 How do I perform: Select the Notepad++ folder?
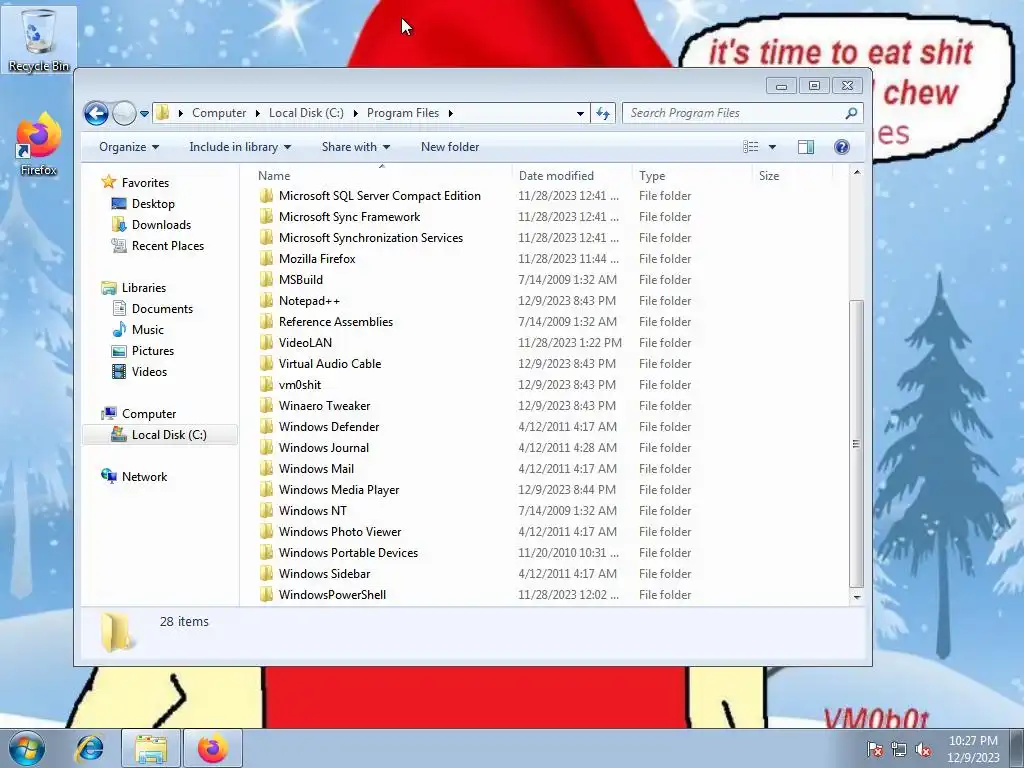coord(309,301)
